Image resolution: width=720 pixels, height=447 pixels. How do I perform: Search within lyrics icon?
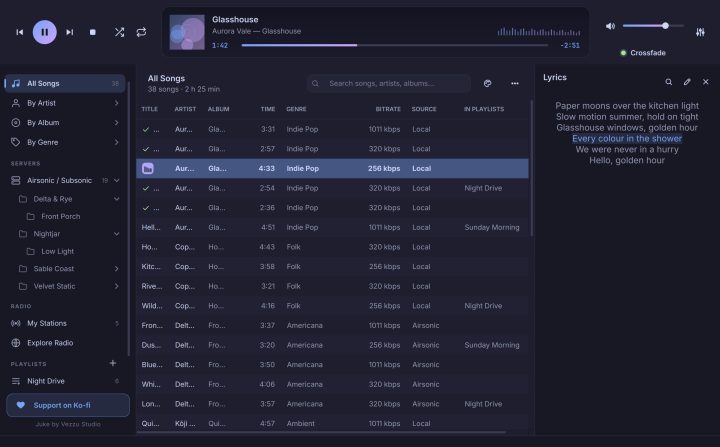click(x=669, y=82)
